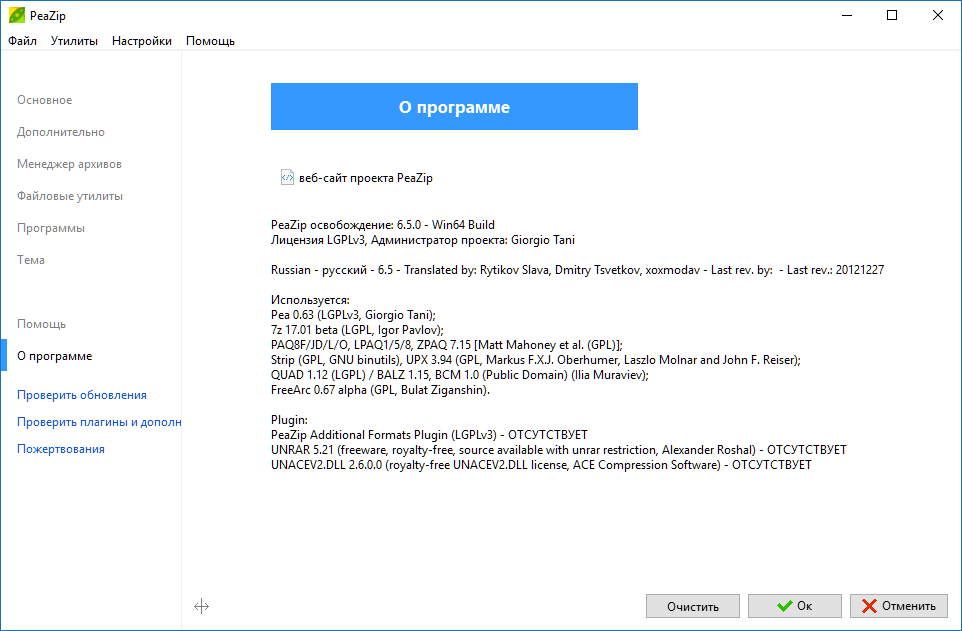Image resolution: width=962 pixels, height=631 pixels.
Task: Click the blue О программе header banner
Action: (x=454, y=107)
